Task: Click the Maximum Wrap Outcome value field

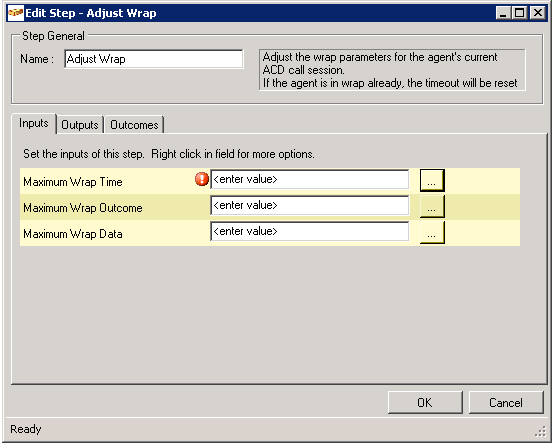Action: (310, 206)
